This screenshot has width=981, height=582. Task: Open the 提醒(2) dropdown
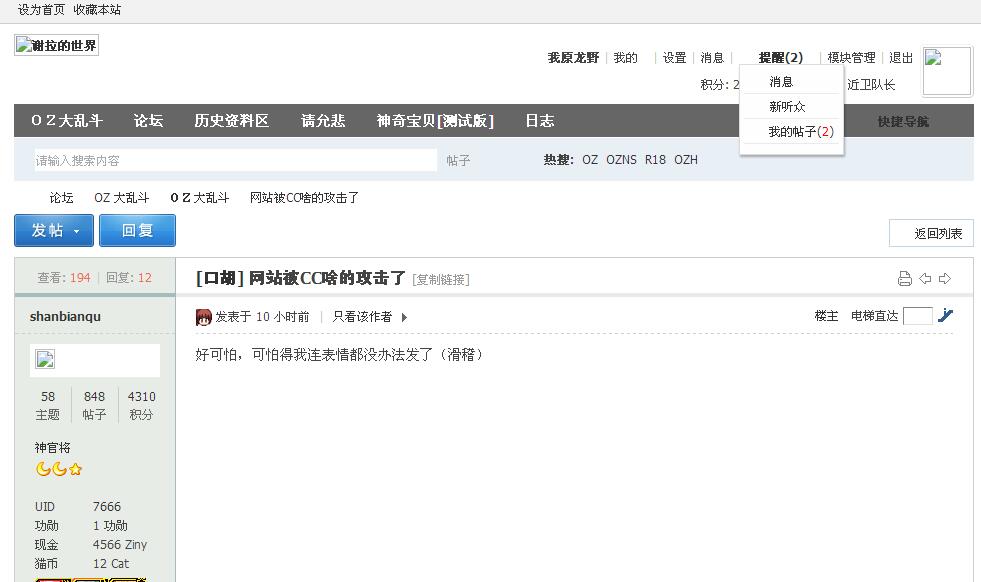click(x=781, y=58)
